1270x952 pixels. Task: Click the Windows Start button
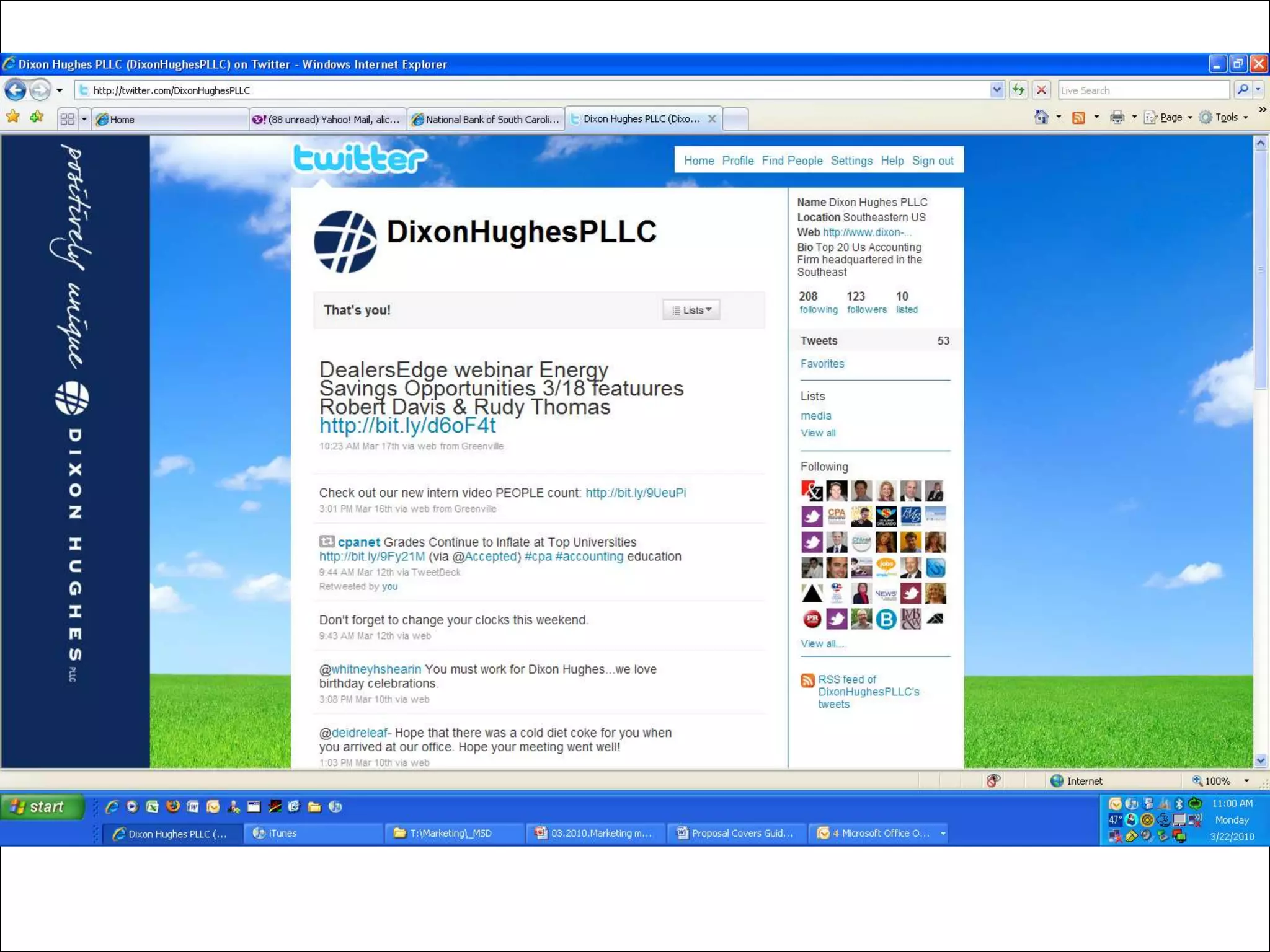(x=42, y=806)
